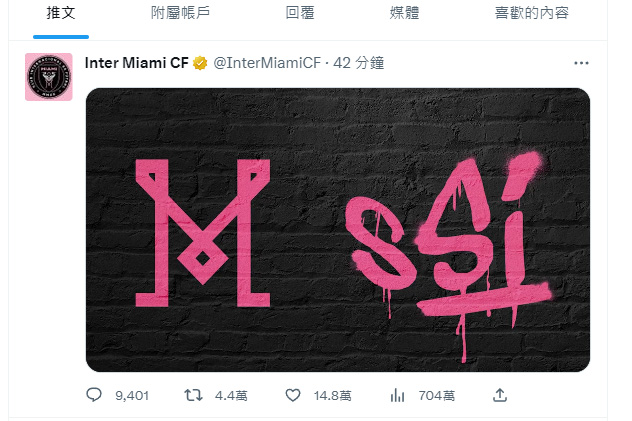Open the Messi graffiti image

click(x=338, y=230)
